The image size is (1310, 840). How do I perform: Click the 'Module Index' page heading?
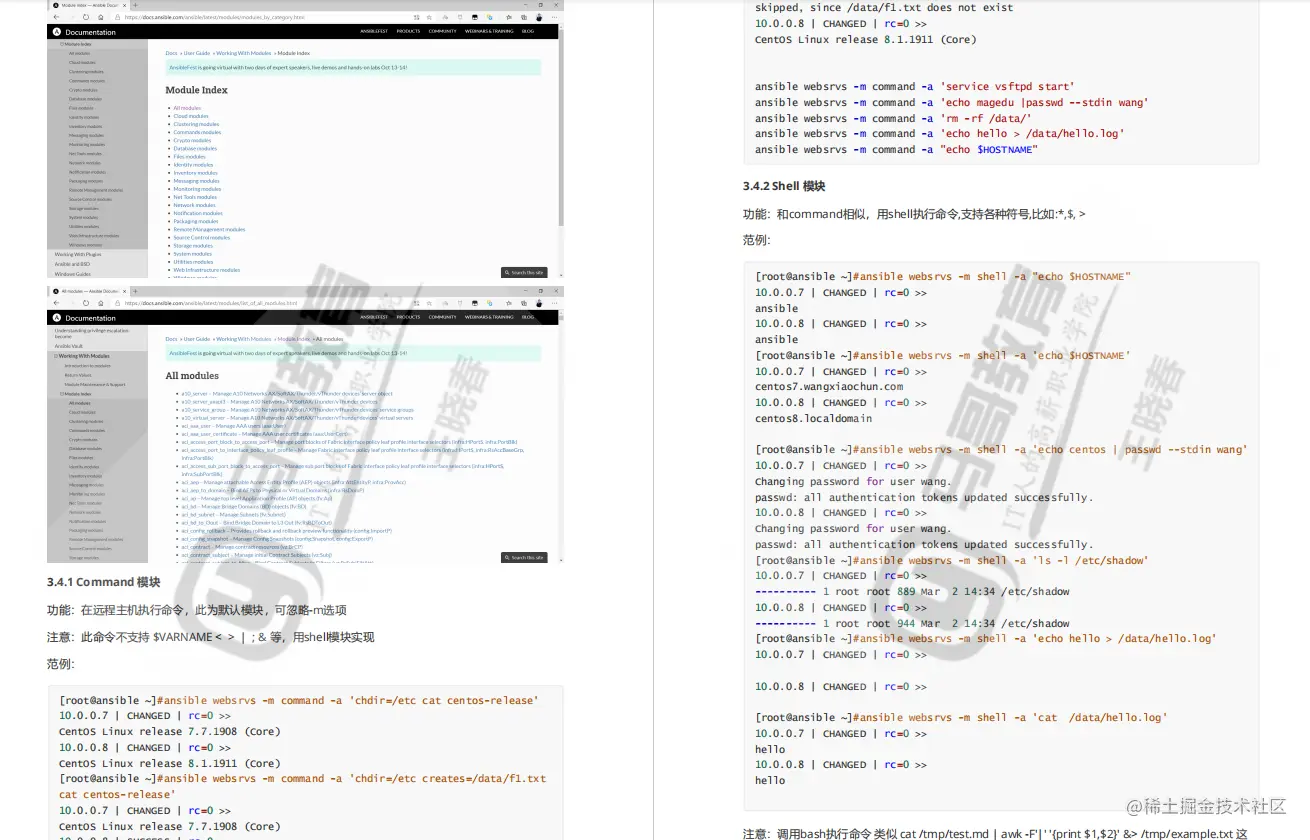point(197,90)
